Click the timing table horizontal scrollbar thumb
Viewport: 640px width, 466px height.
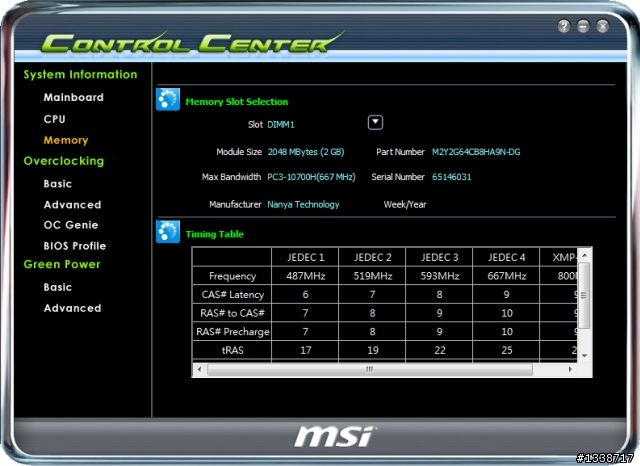(x=370, y=369)
